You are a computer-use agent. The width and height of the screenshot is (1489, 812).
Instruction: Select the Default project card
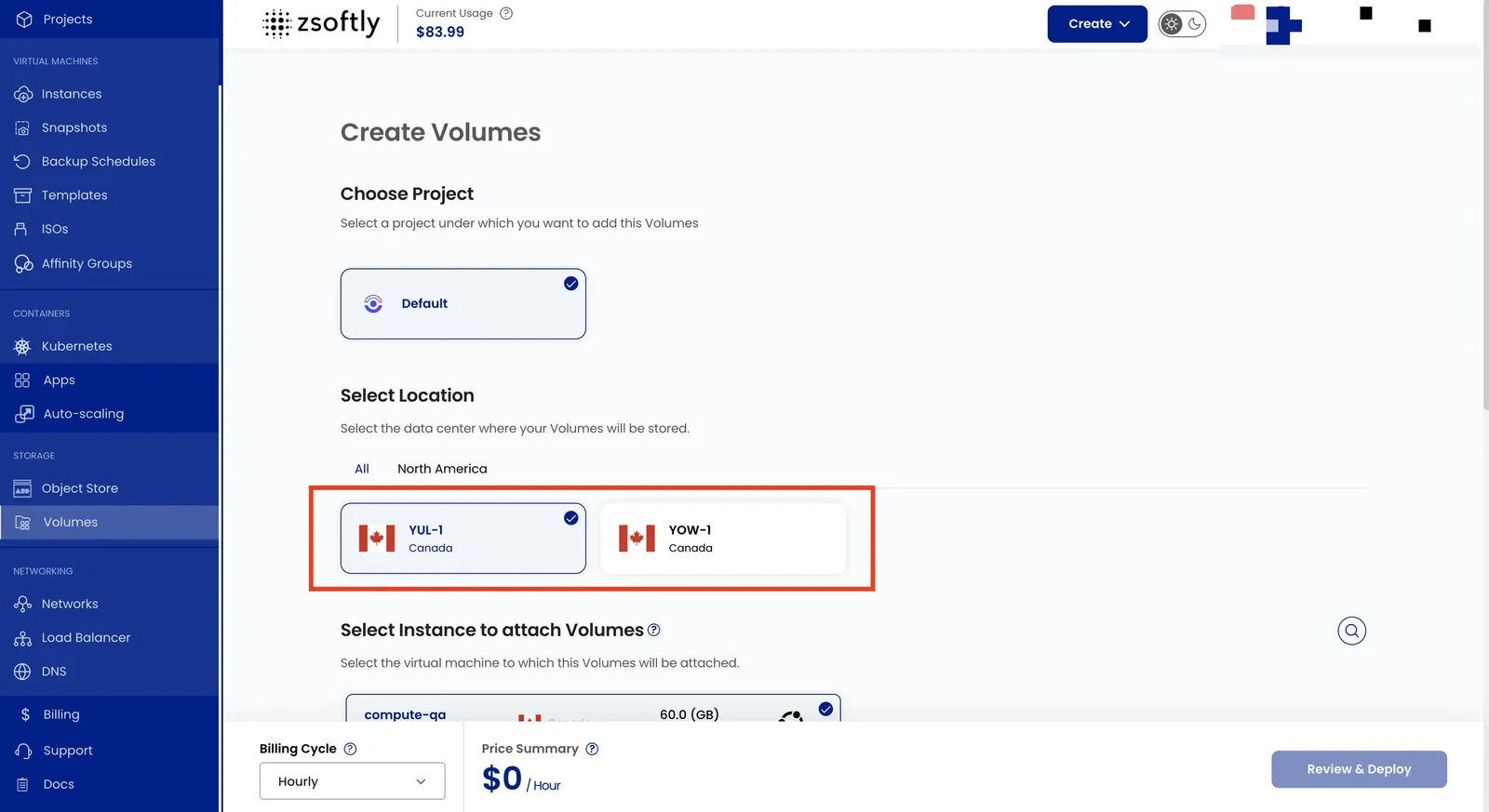[463, 304]
